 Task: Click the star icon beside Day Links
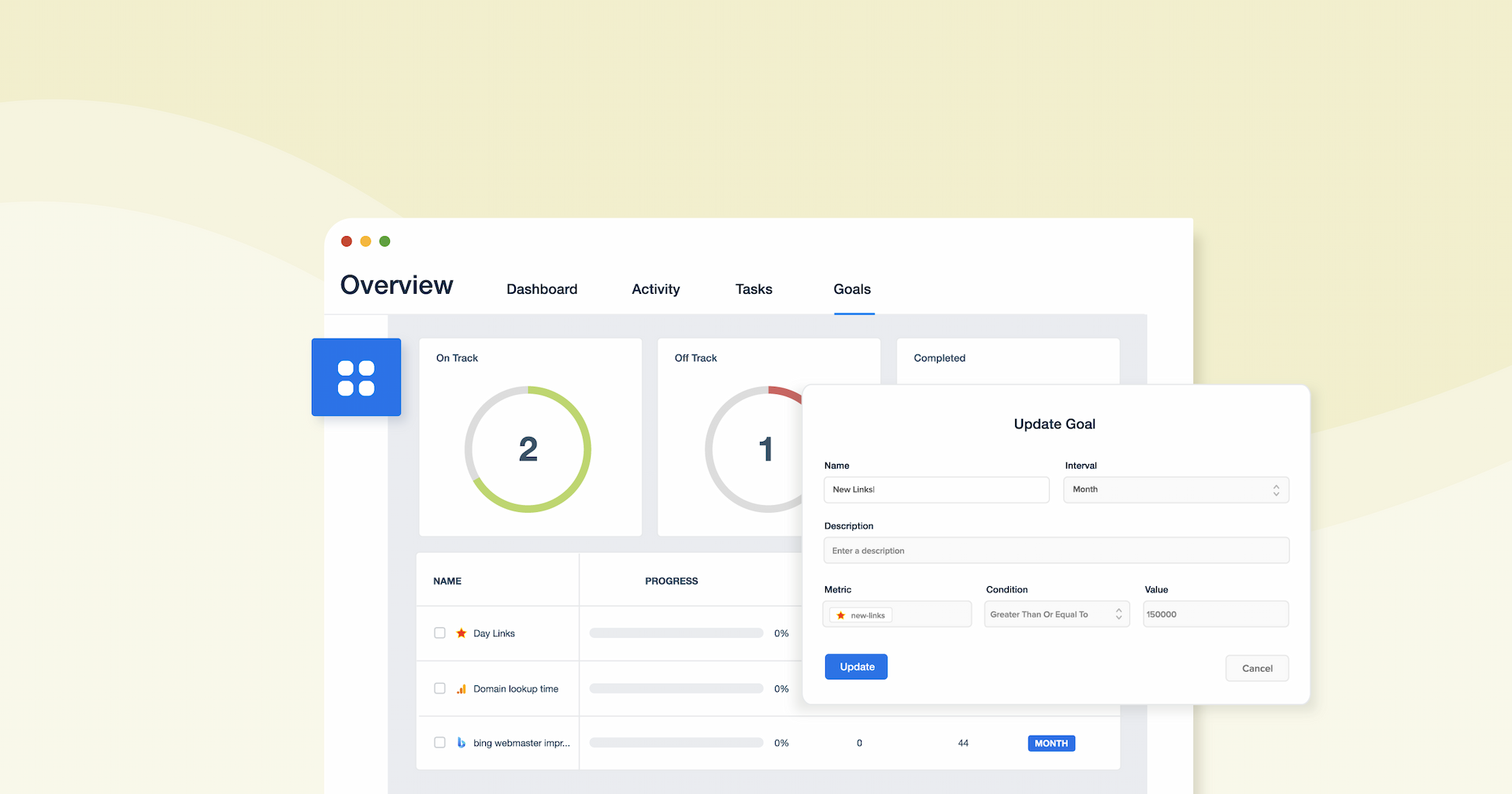pyautogui.click(x=461, y=633)
